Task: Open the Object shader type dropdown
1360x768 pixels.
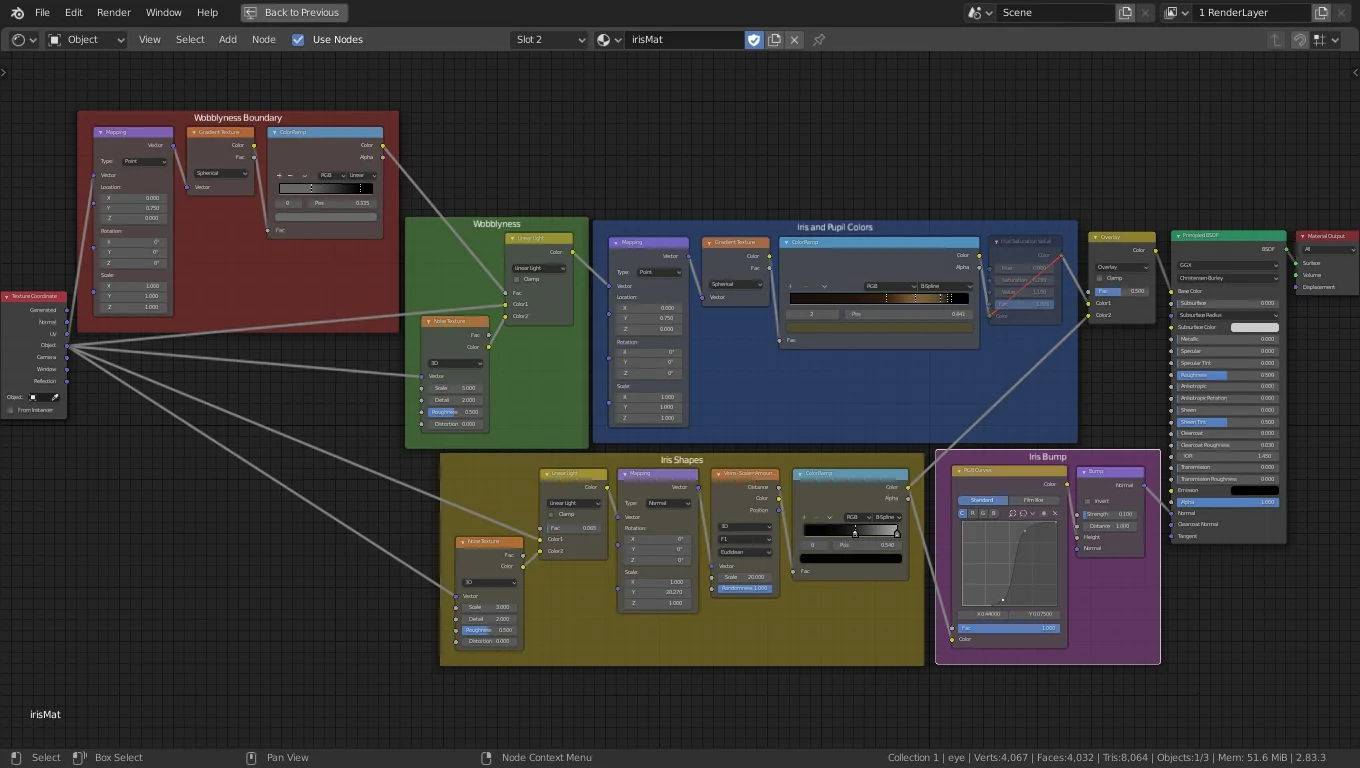Action: tap(87, 40)
